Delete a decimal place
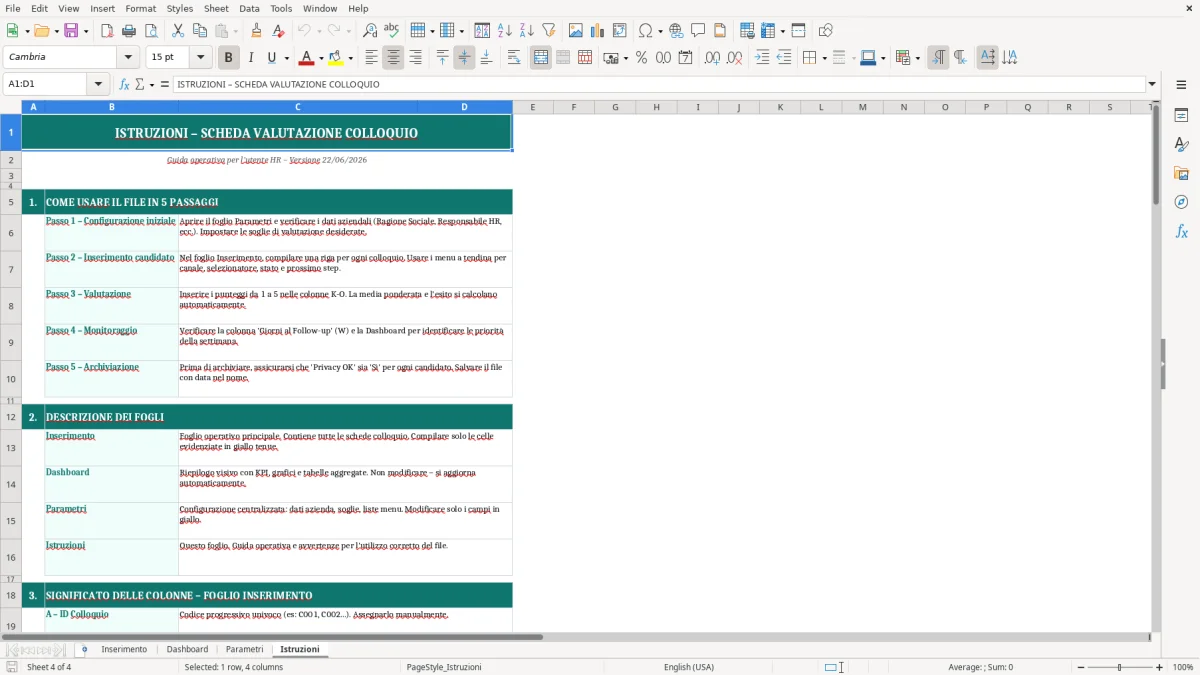Screen dimensions: 1200x675 pyautogui.click(x=734, y=58)
